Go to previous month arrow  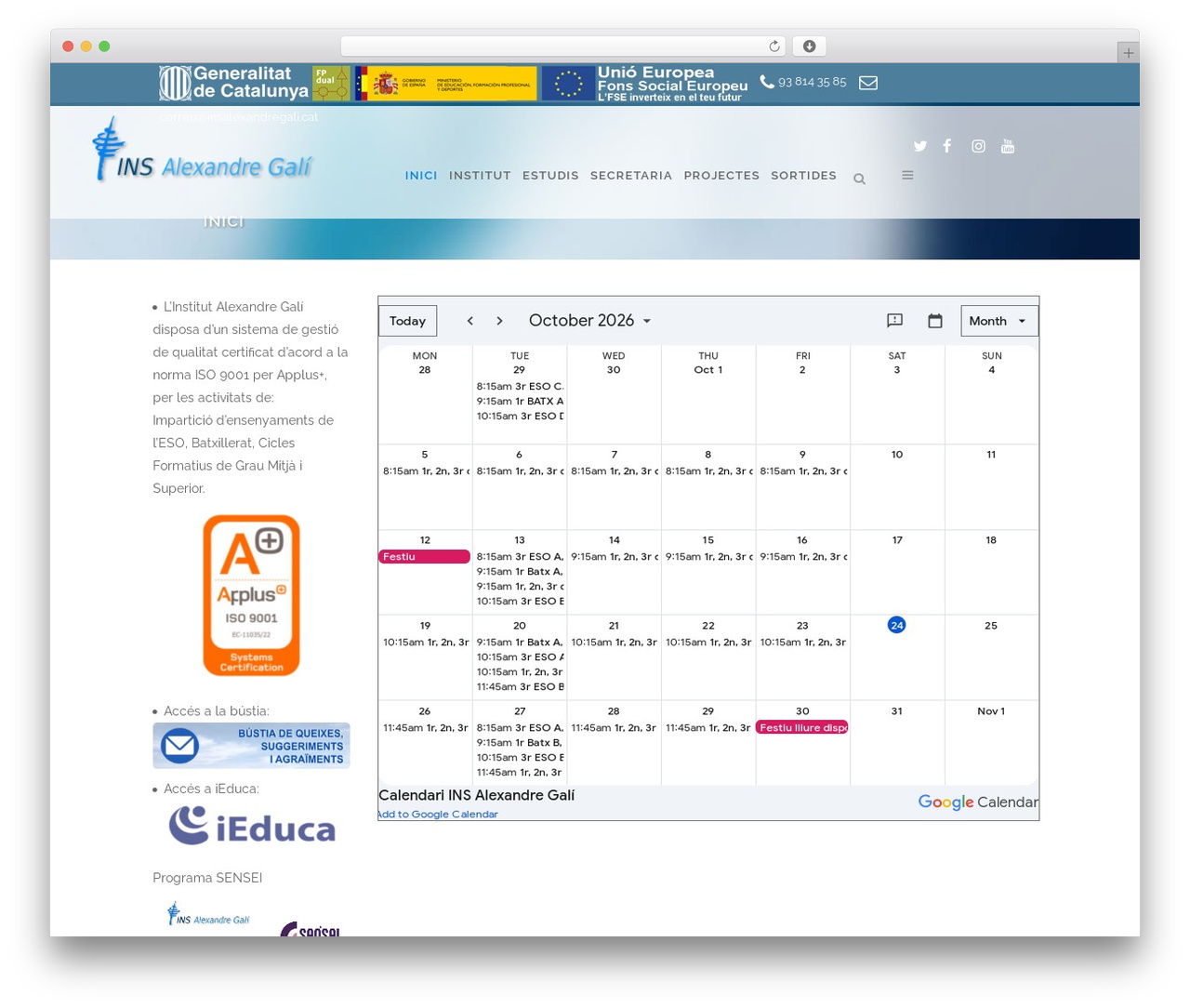[470, 321]
